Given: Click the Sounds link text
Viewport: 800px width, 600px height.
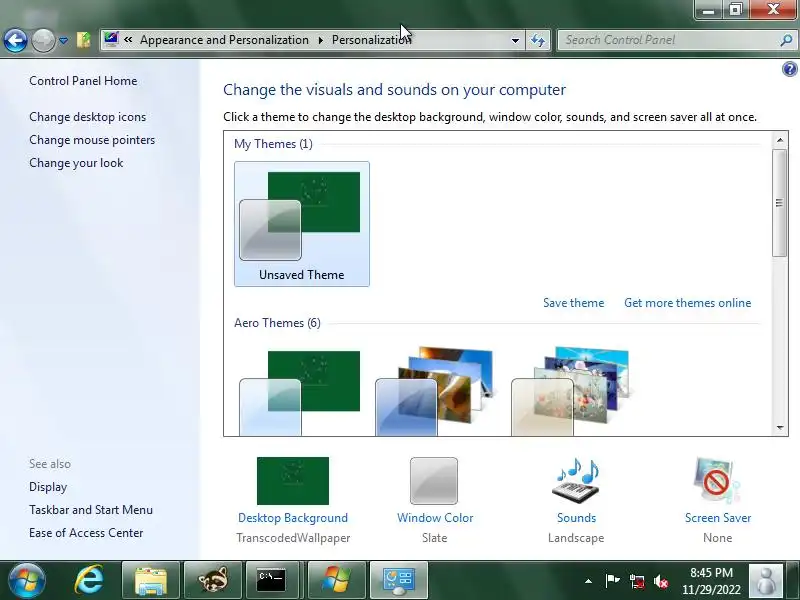Looking at the screenshot, I should (576, 518).
